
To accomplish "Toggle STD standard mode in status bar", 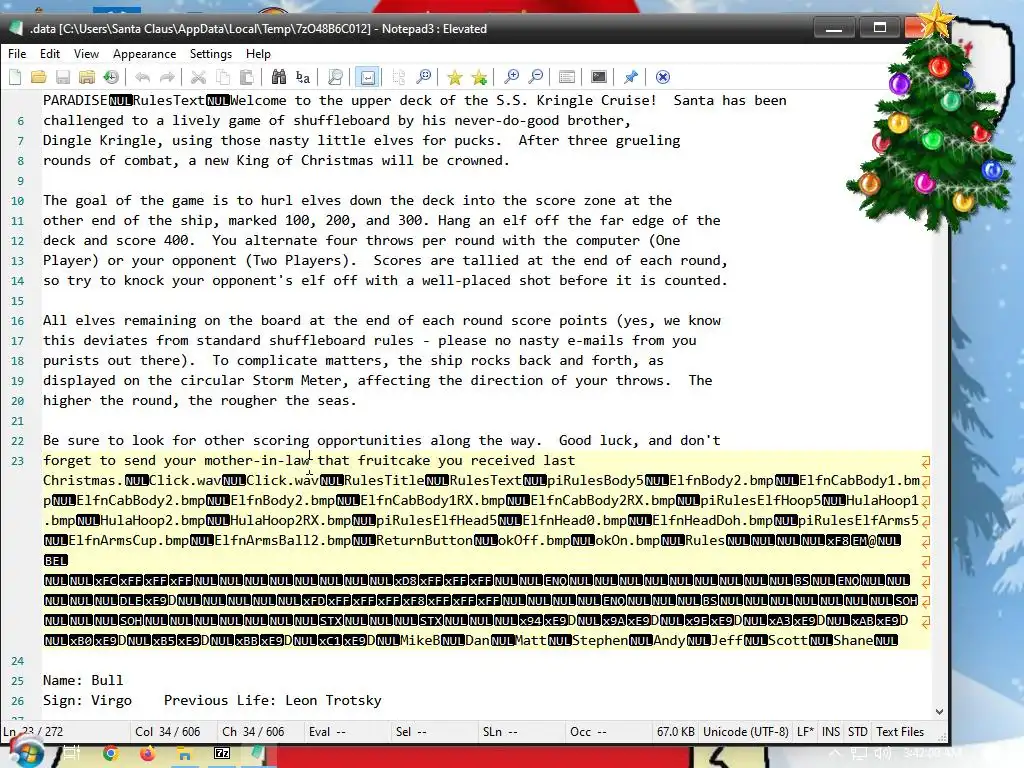I will [857, 731].
